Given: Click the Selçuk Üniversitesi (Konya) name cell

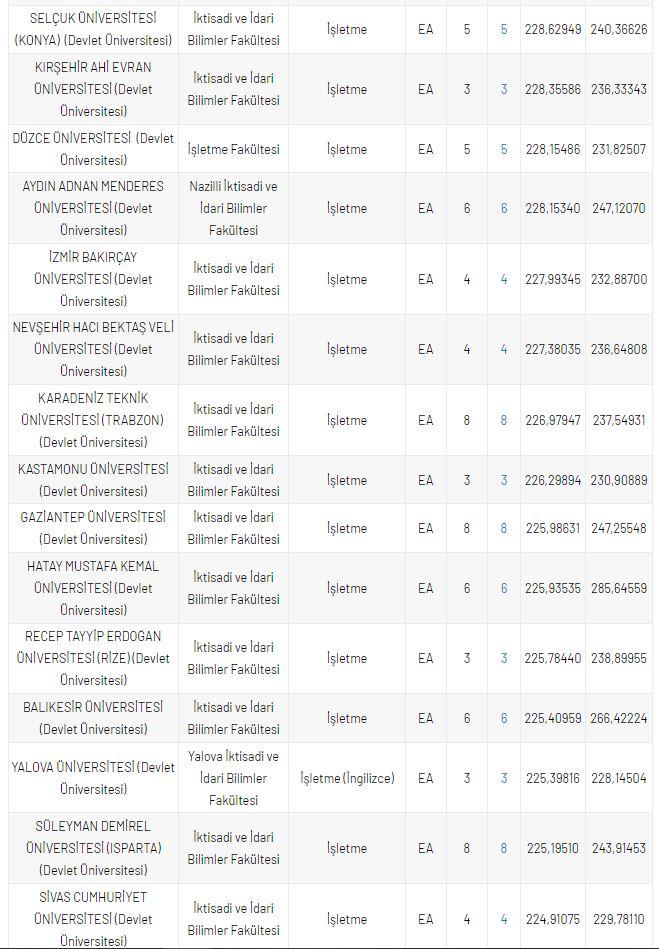Looking at the screenshot, I should click(93, 30).
